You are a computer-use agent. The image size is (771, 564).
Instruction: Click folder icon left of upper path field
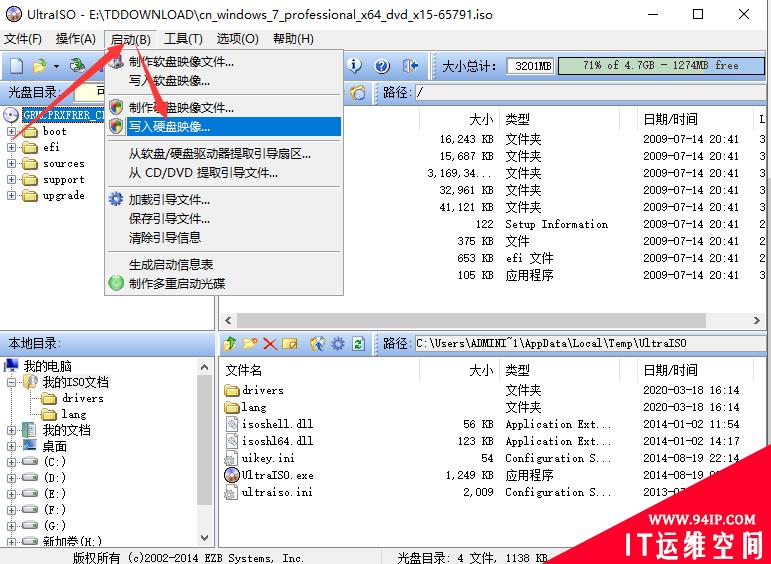click(x=358, y=92)
